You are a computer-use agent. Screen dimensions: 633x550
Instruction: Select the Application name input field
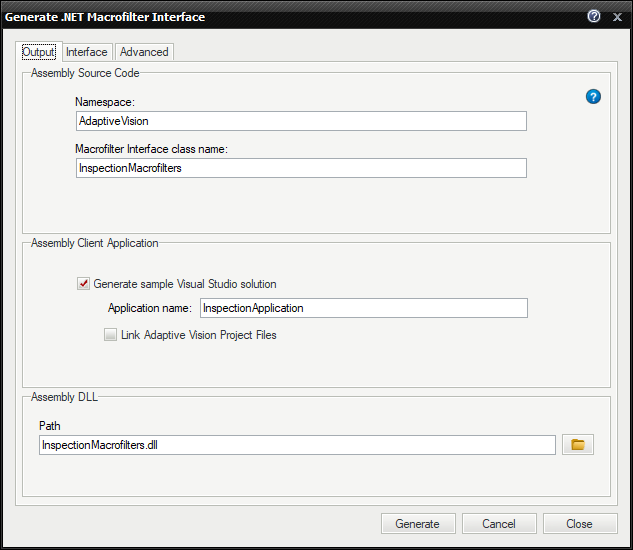tap(363, 308)
